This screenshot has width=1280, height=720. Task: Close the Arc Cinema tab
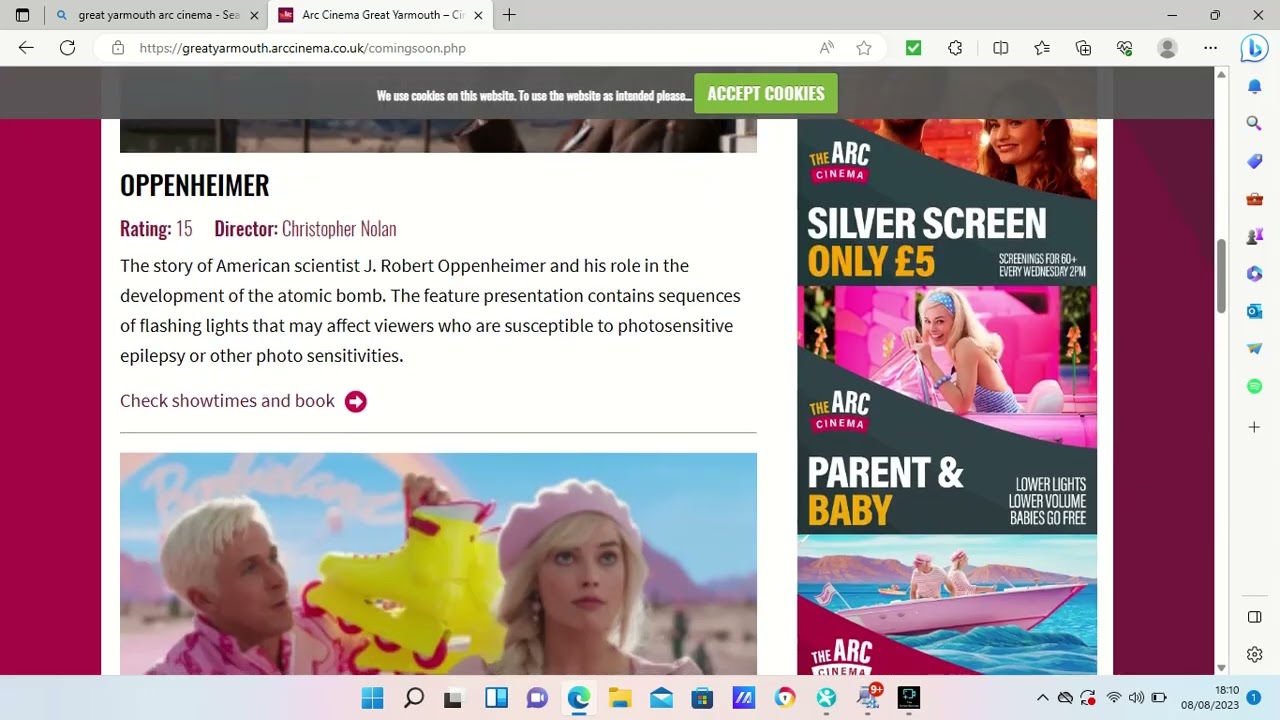tap(478, 15)
